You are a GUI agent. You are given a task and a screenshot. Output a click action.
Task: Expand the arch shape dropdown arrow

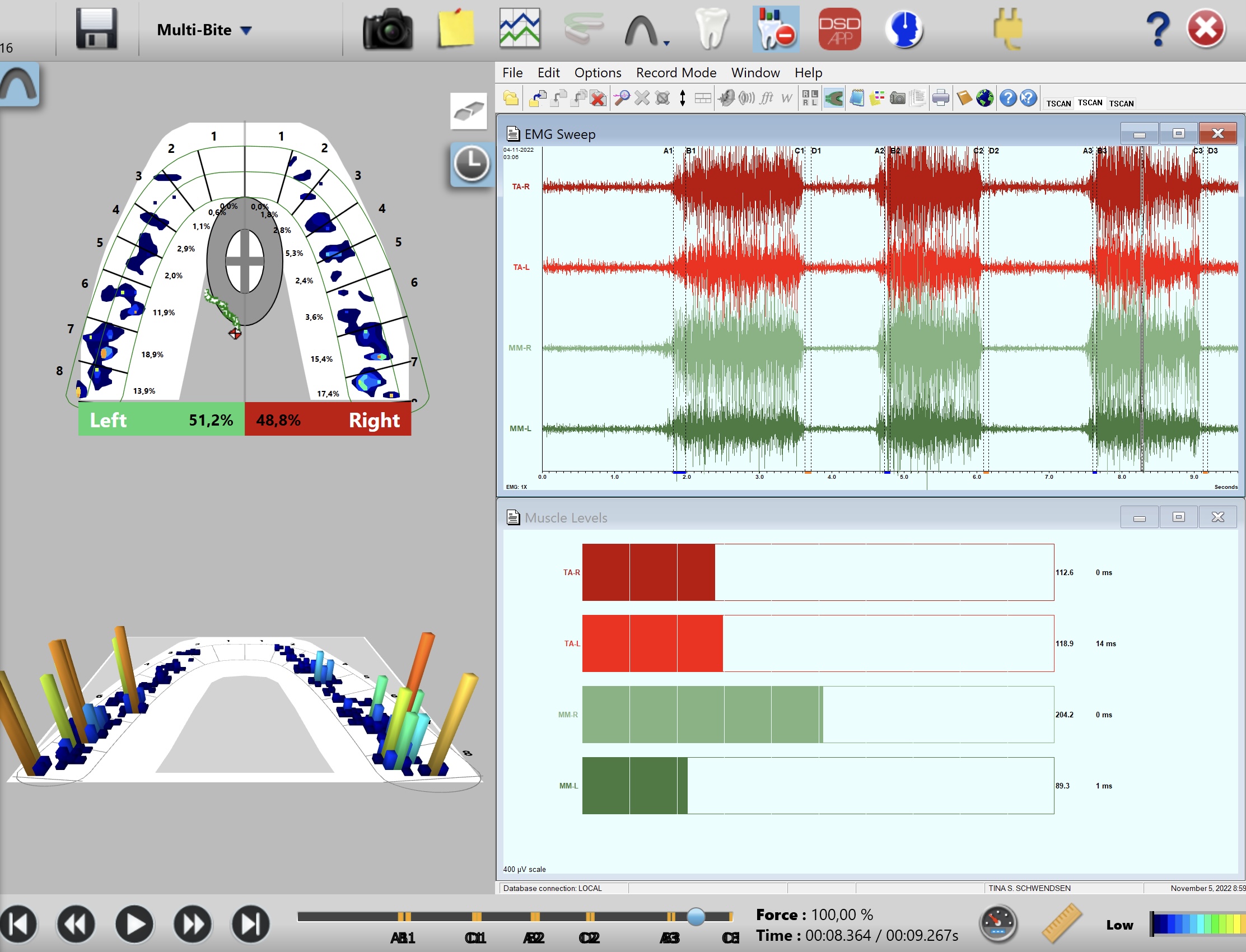click(666, 43)
